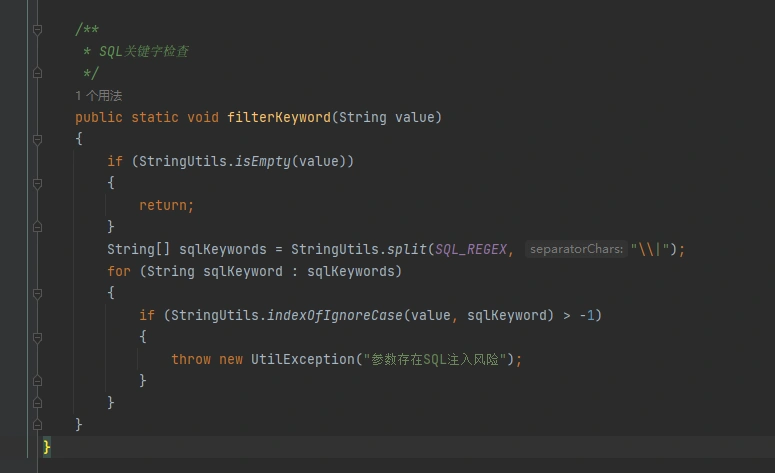Click the separatorChars parameter inlay hint

575,249
